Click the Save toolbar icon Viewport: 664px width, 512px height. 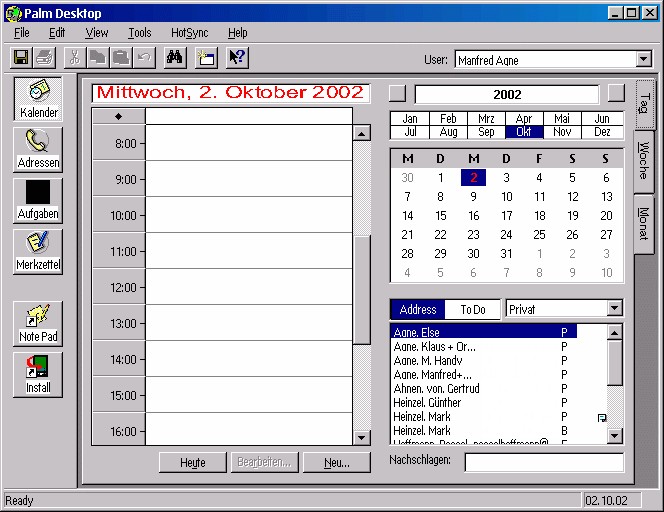click(21, 57)
